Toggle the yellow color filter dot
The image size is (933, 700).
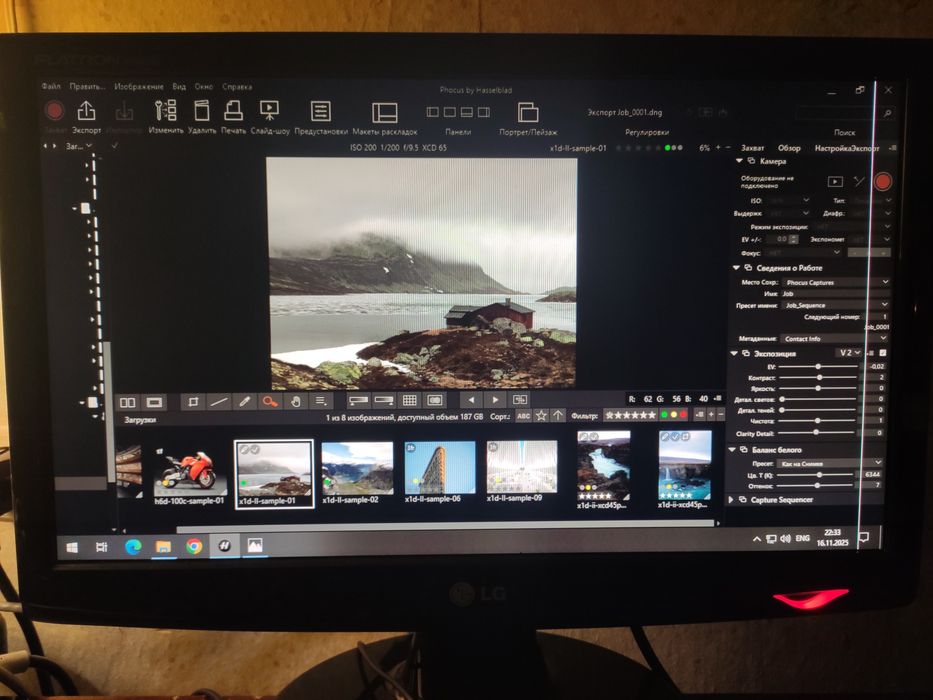(674, 415)
